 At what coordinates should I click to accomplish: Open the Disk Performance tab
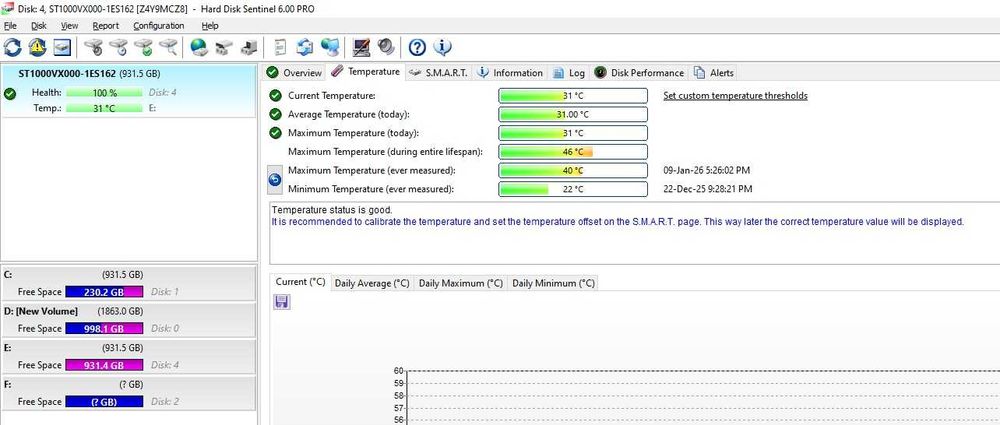(639, 73)
